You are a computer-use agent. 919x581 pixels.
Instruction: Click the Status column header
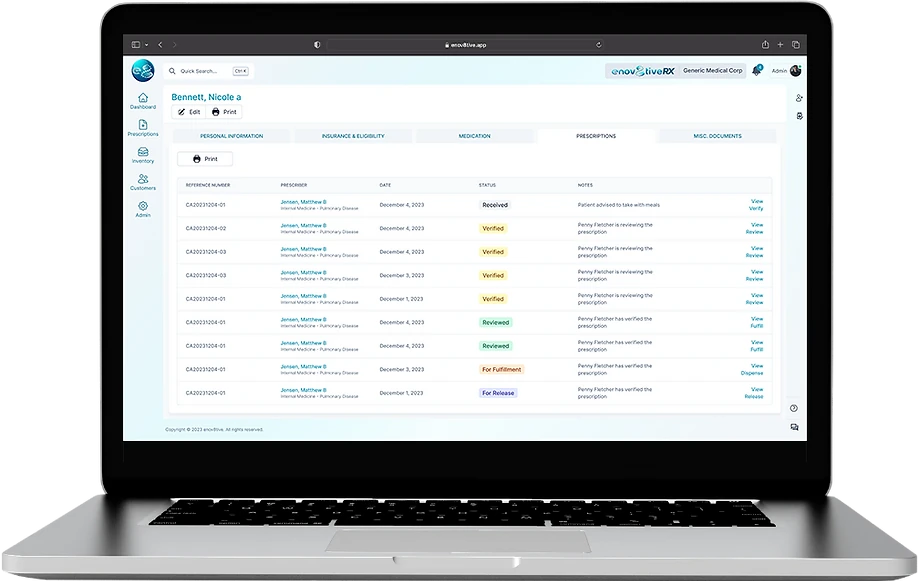(487, 185)
